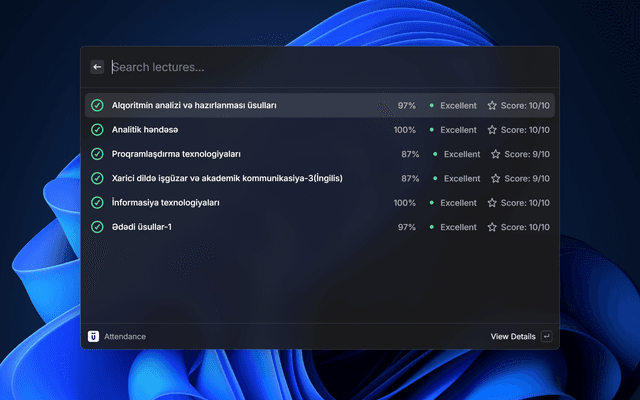Click star icon on İnformasiya texnologiyaları row

[491, 203]
